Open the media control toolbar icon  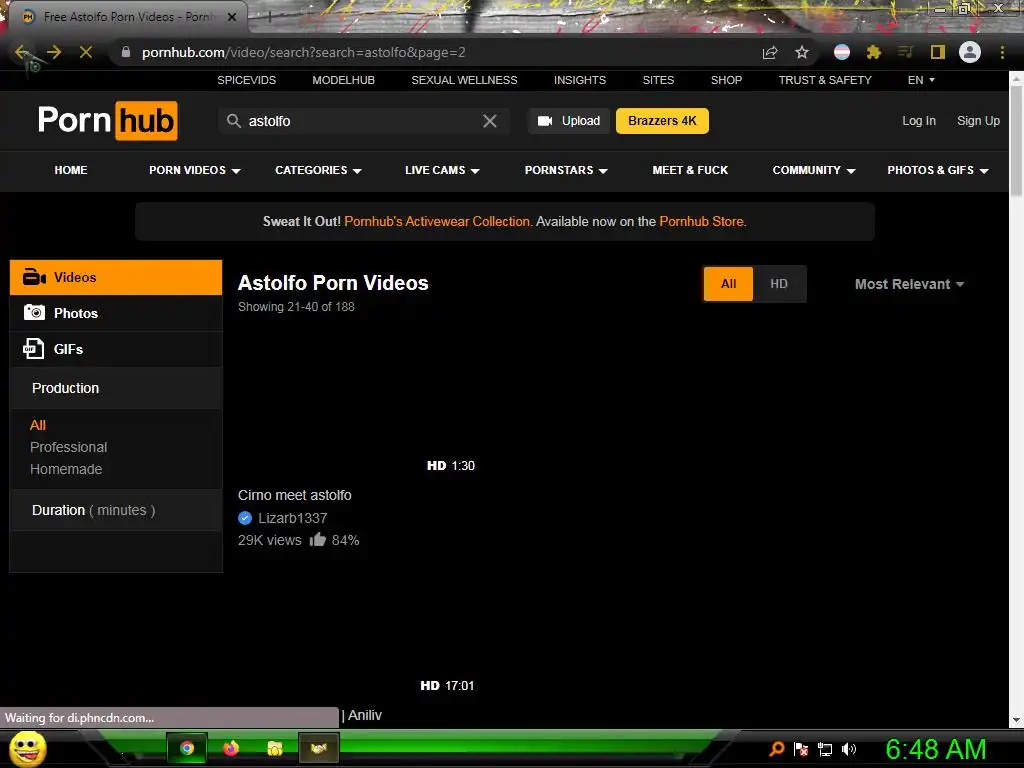click(905, 52)
